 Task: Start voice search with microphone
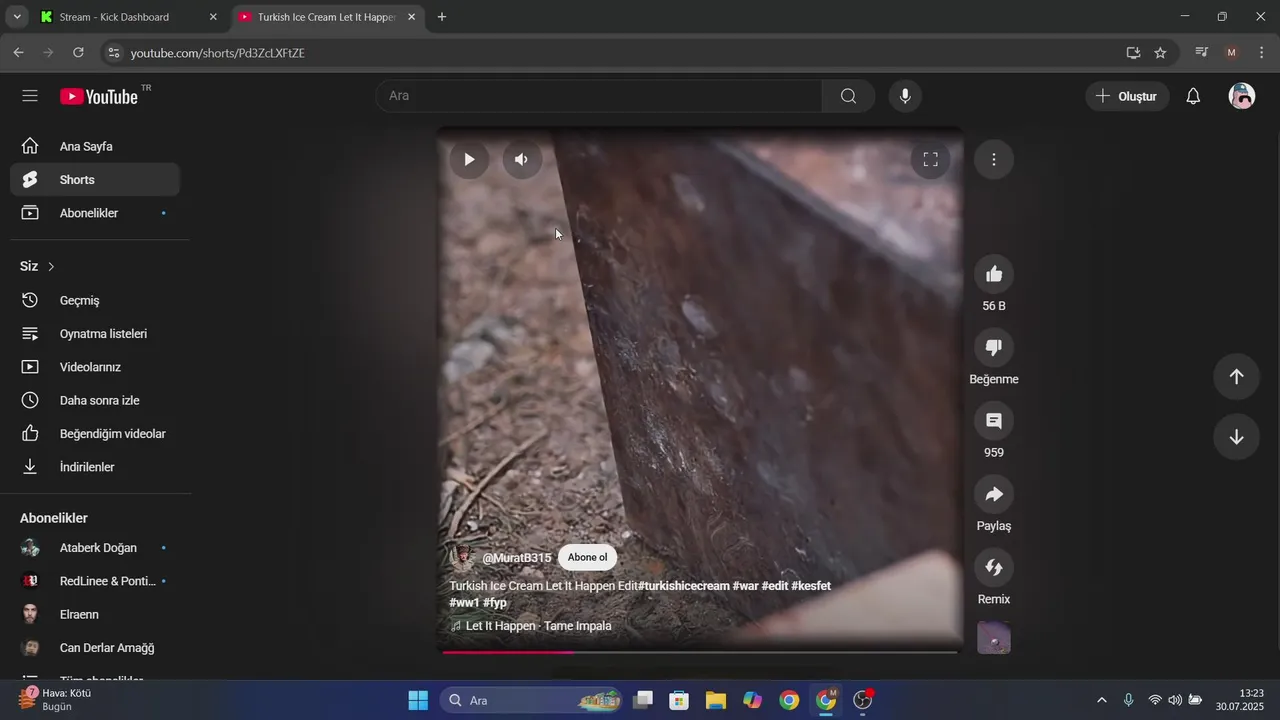(x=905, y=96)
